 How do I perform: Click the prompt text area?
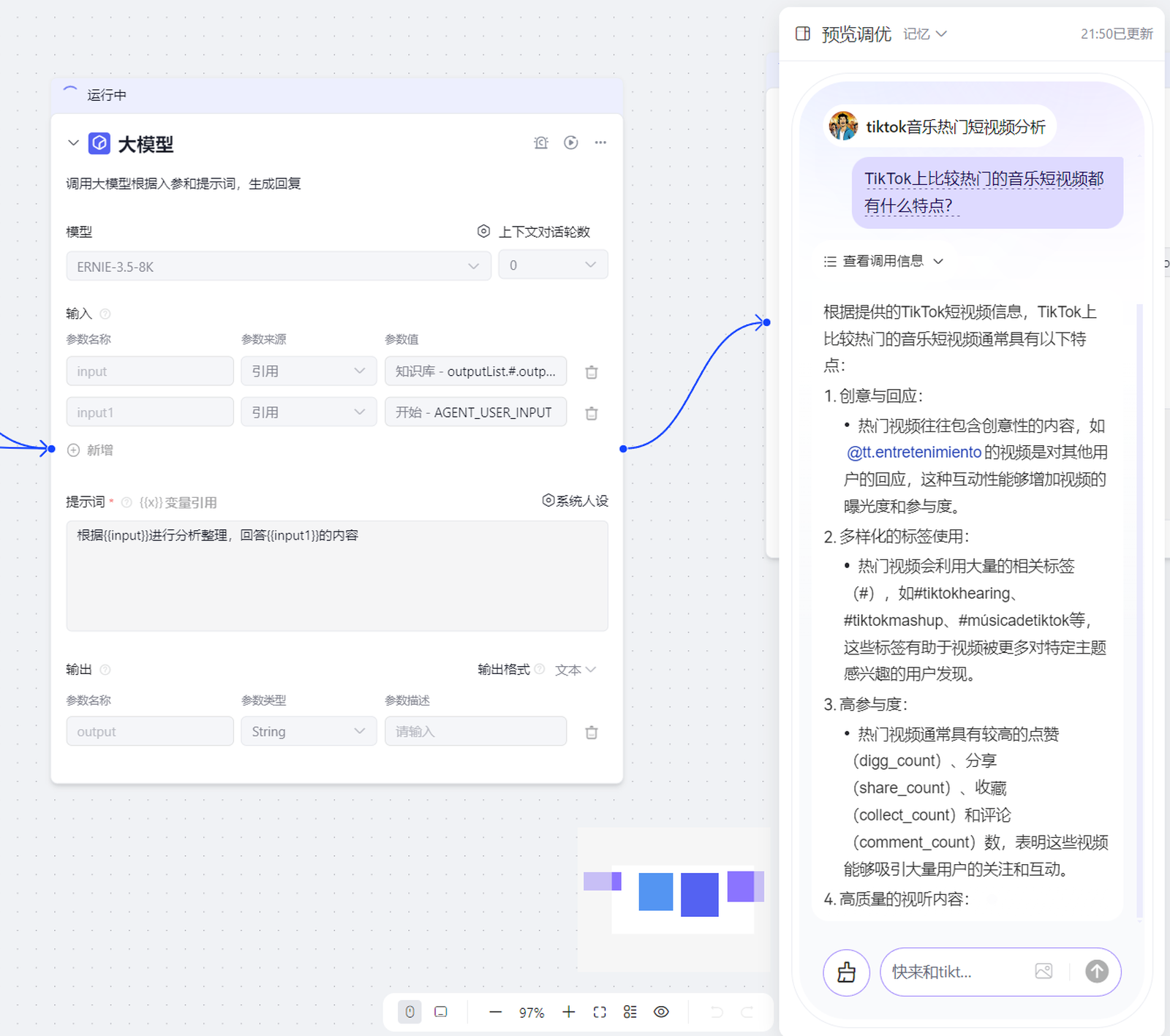(x=337, y=576)
